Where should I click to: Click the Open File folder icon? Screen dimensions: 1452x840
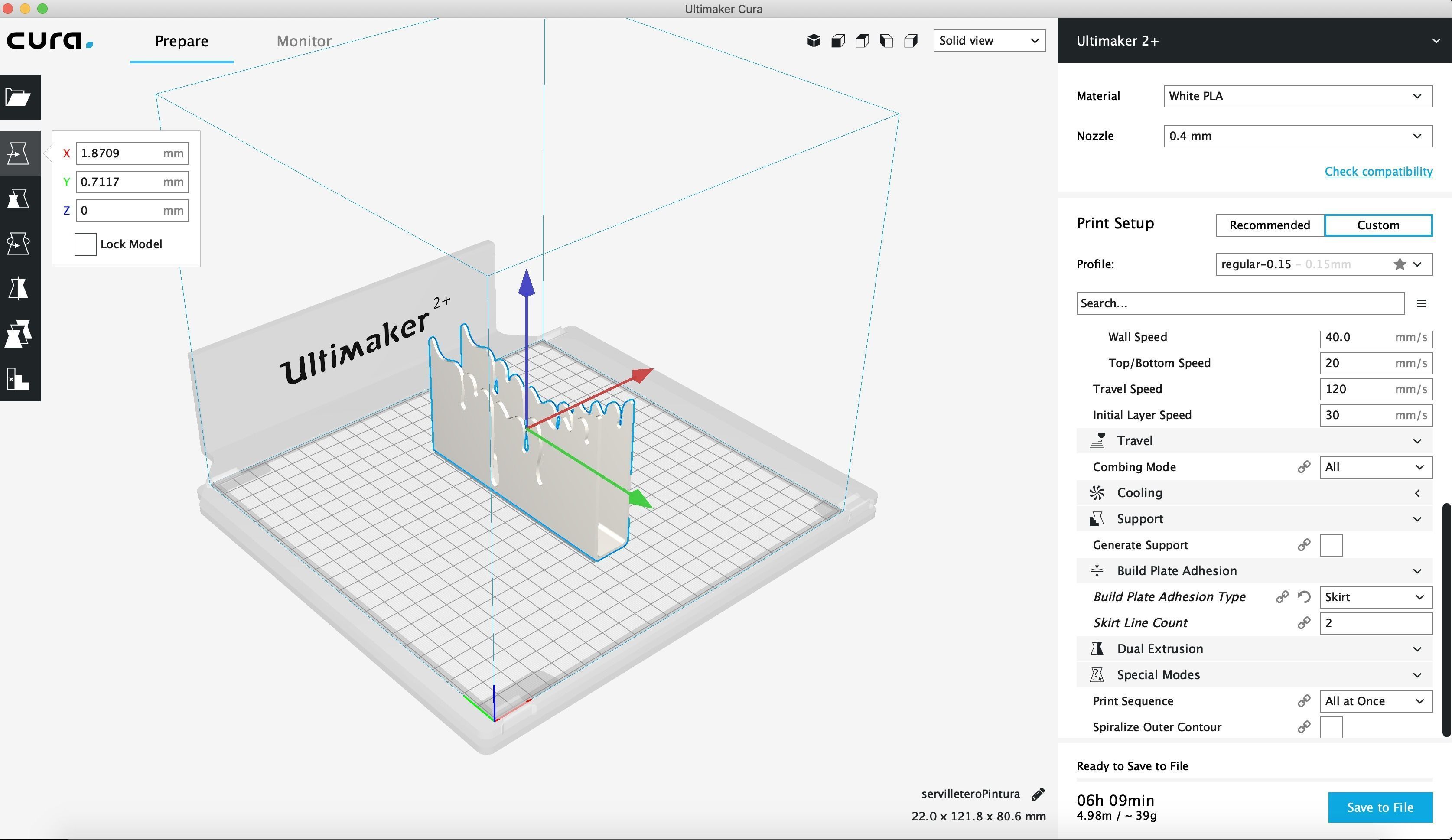(19, 97)
